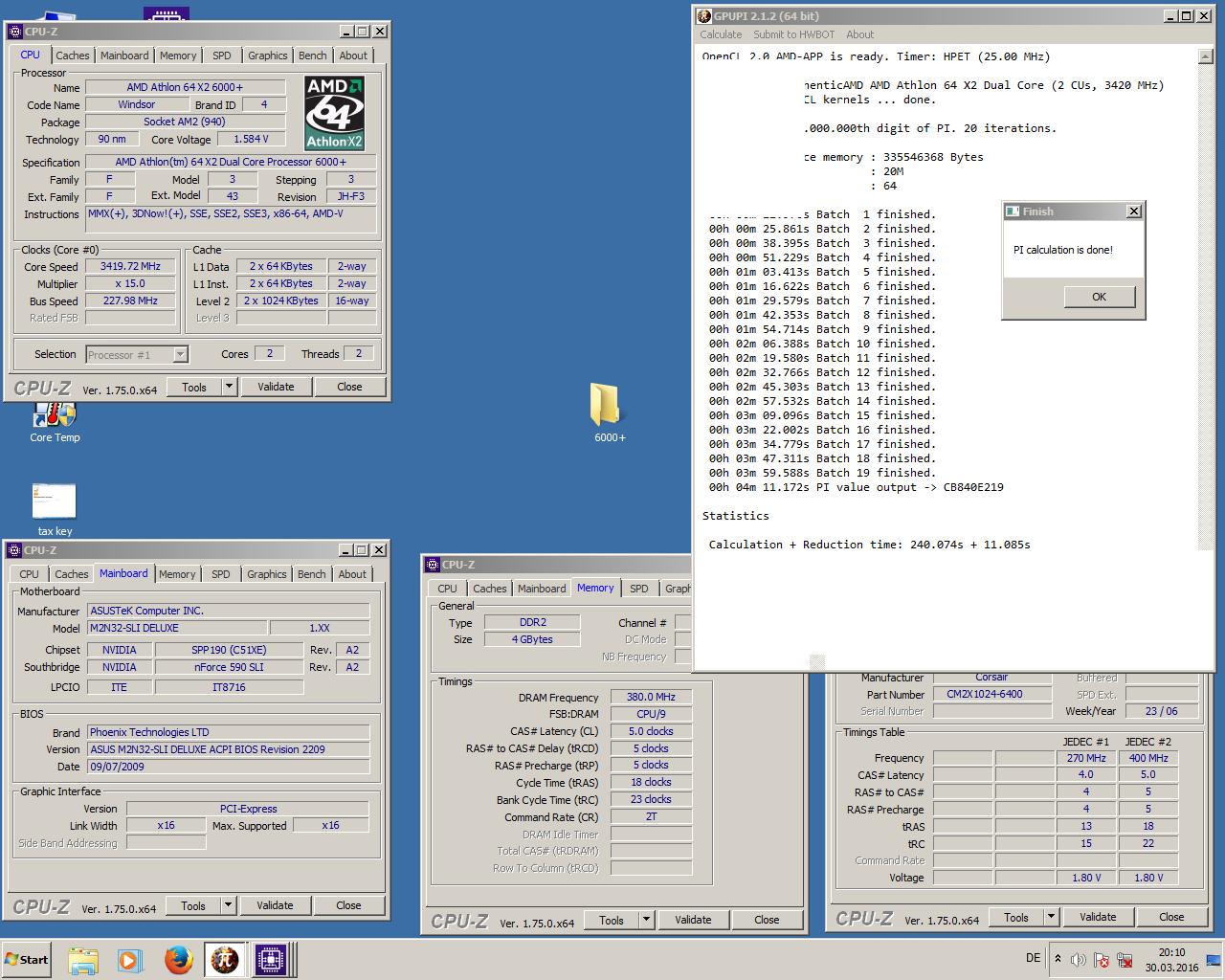
Task: Switch to Mainboard tab in CPU window
Action: click(x=124, y=56)
